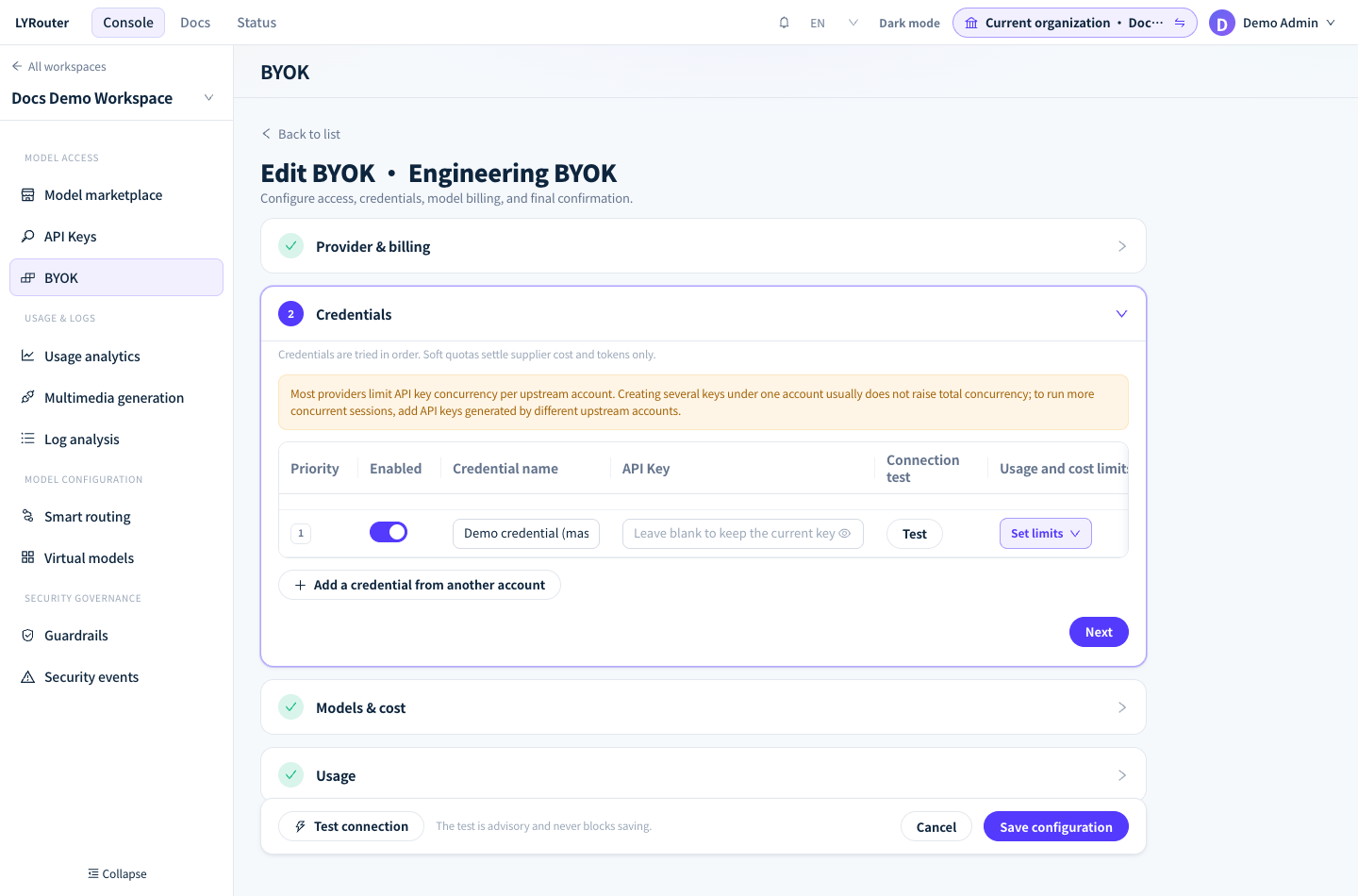Screen dimensions: 1358x896
Task: Expand the Usage section chevron
Action: tap(1122, 775)
